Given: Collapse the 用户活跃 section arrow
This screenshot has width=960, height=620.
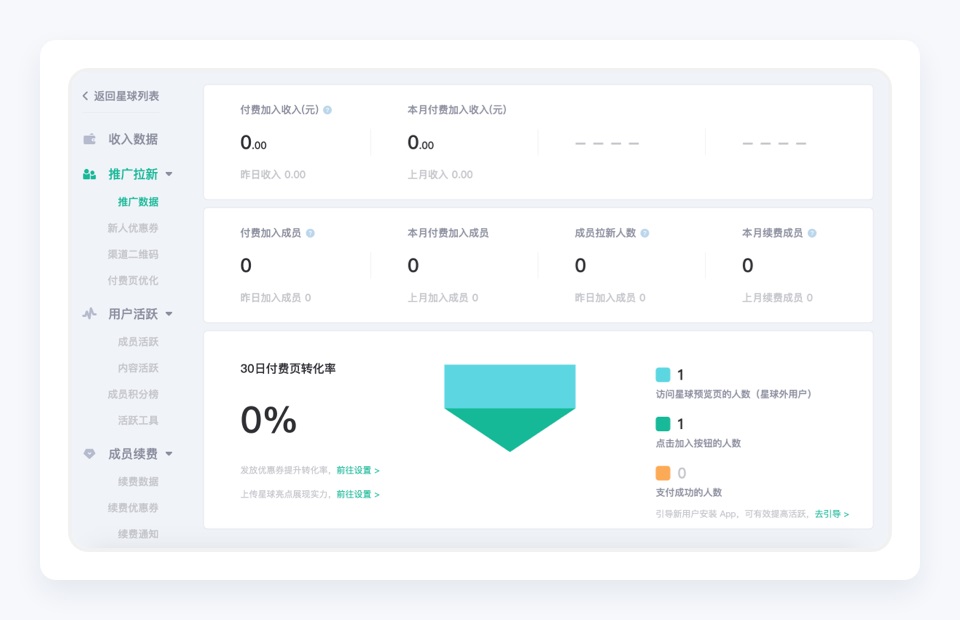Looking at the screenshot, I should 169,314.
